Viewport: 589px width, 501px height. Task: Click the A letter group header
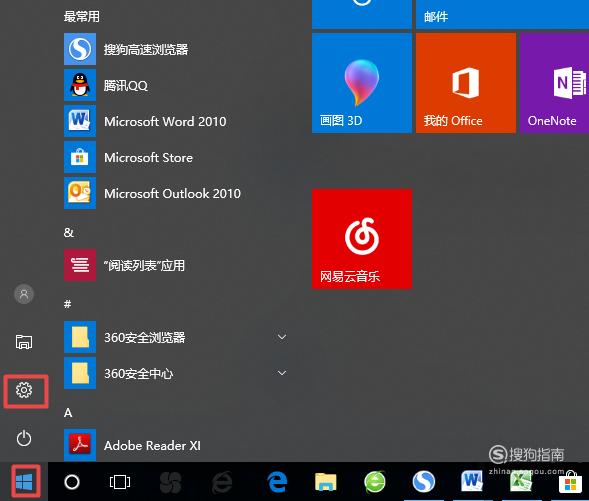[x=68, y=413]
